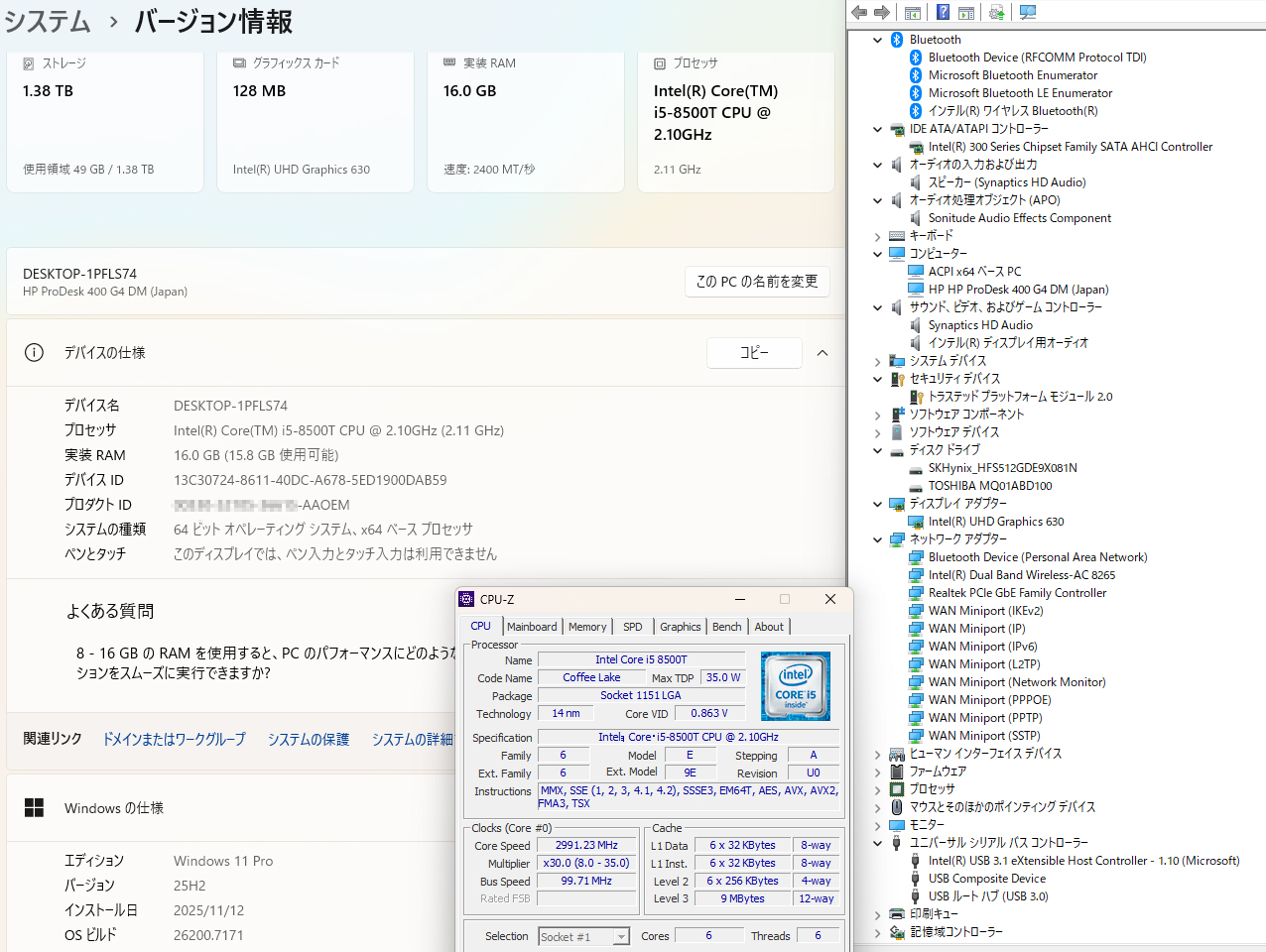The height and width of the screenshot is (952, 1266).
Task: Select Intel(R) UHD Graphics 630 in device tree
Action: pyautogui.click(x=995, y=522)
